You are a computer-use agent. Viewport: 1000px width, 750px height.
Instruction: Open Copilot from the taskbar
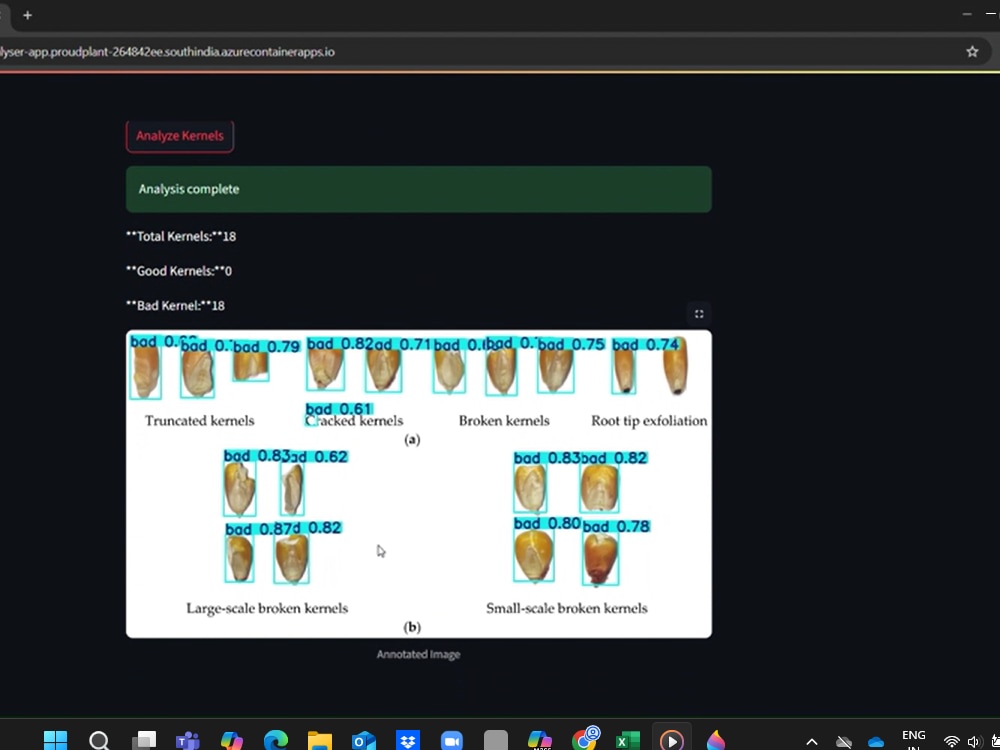tap(232, 741)
